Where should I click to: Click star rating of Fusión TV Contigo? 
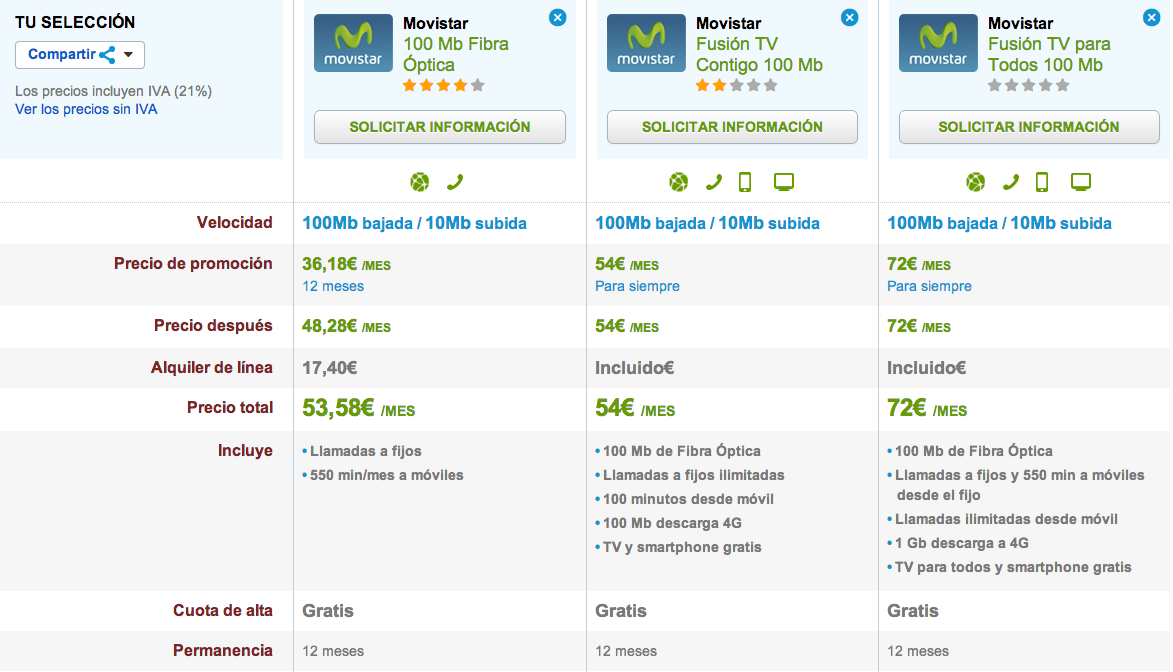(x=736, y=85)
